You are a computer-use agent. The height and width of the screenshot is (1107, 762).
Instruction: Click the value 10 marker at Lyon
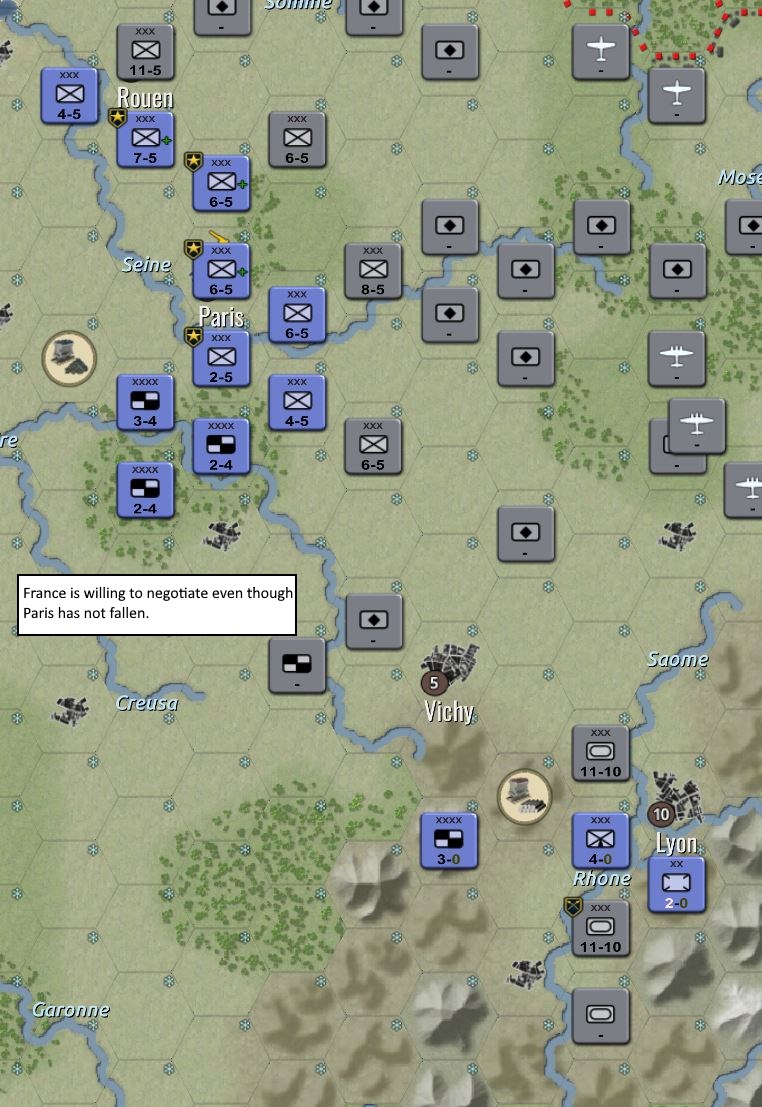point(661,814)
